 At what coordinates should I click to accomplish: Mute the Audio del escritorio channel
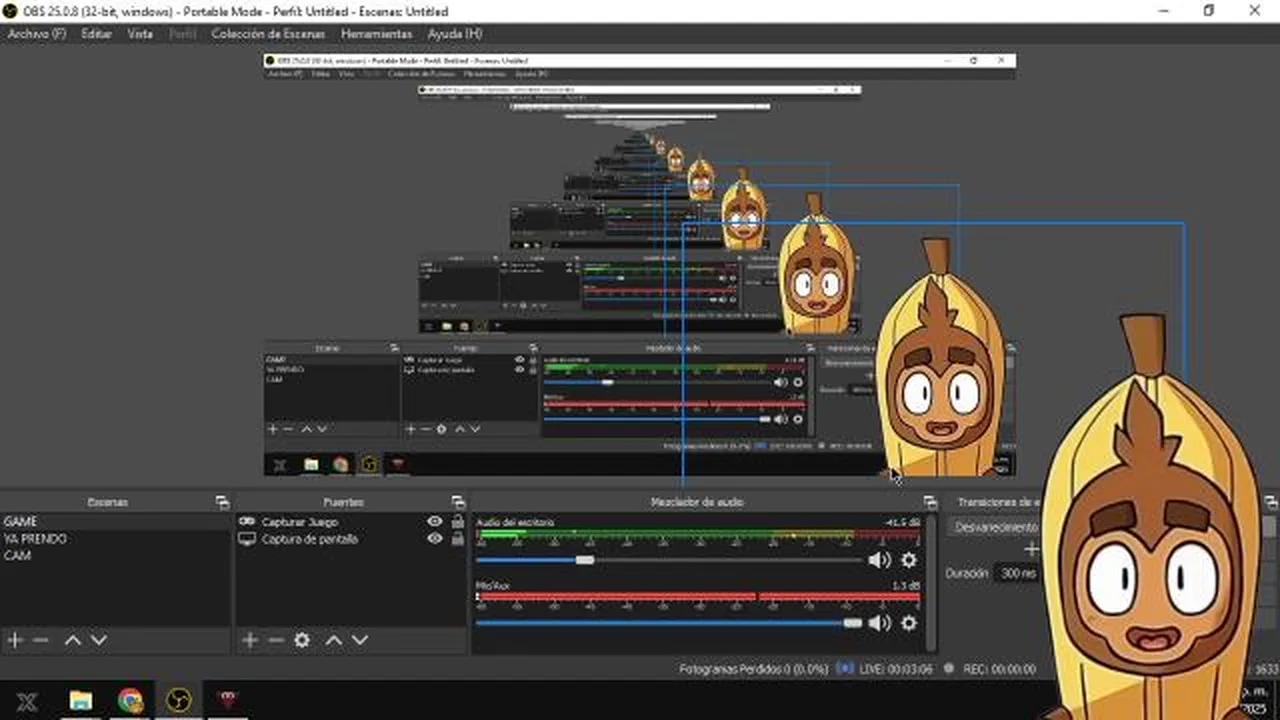(879, 561)
